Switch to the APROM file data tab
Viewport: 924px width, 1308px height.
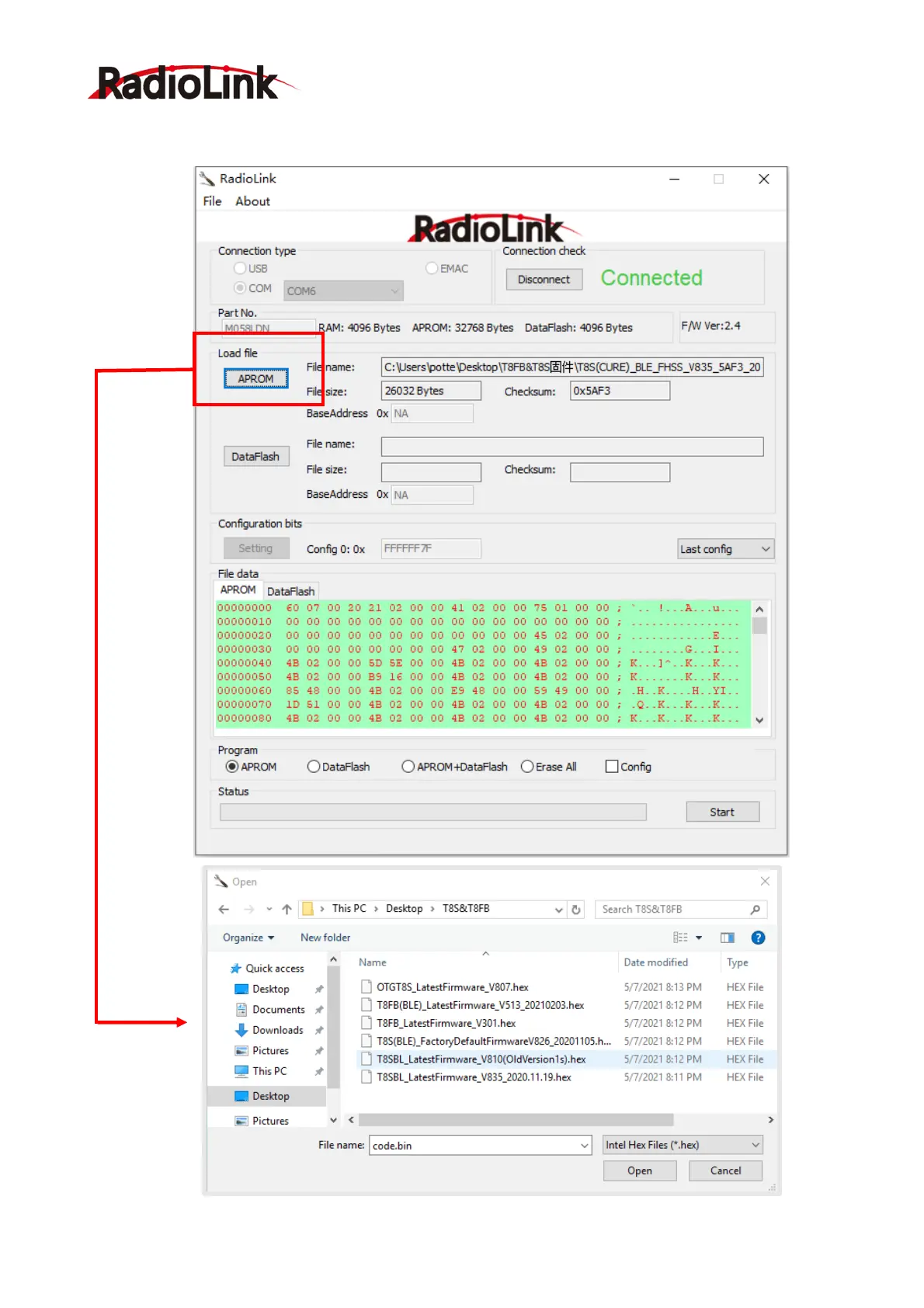pyautogui.click(x=238, y=590)
